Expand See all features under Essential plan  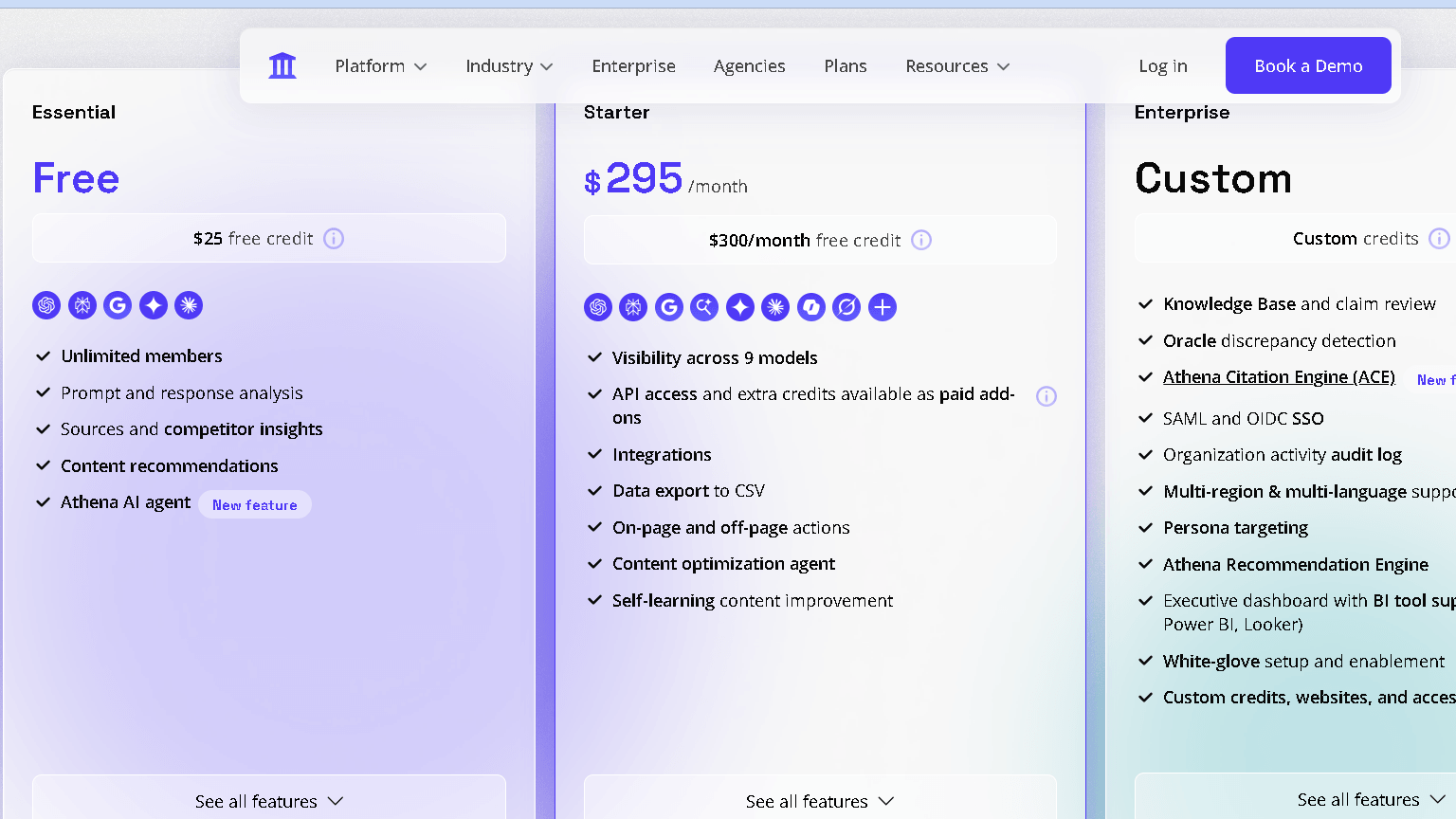269,801
